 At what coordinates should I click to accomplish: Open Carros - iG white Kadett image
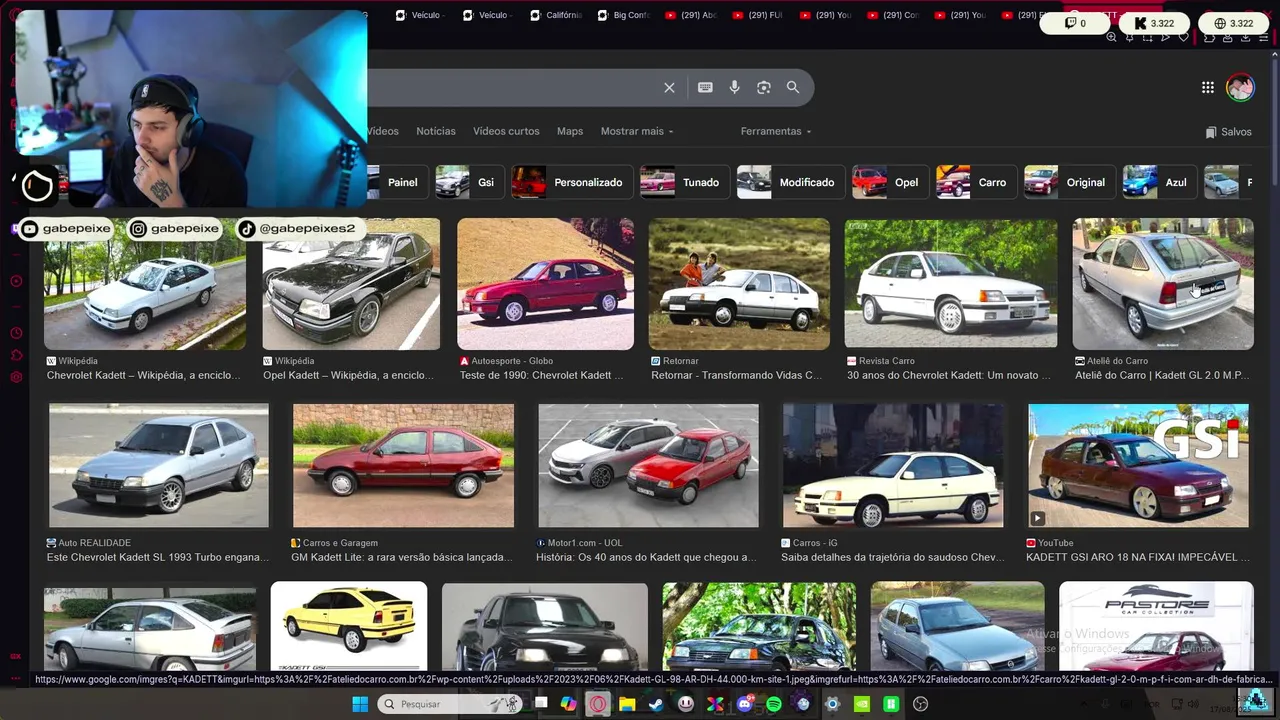(x=893, y=465)
